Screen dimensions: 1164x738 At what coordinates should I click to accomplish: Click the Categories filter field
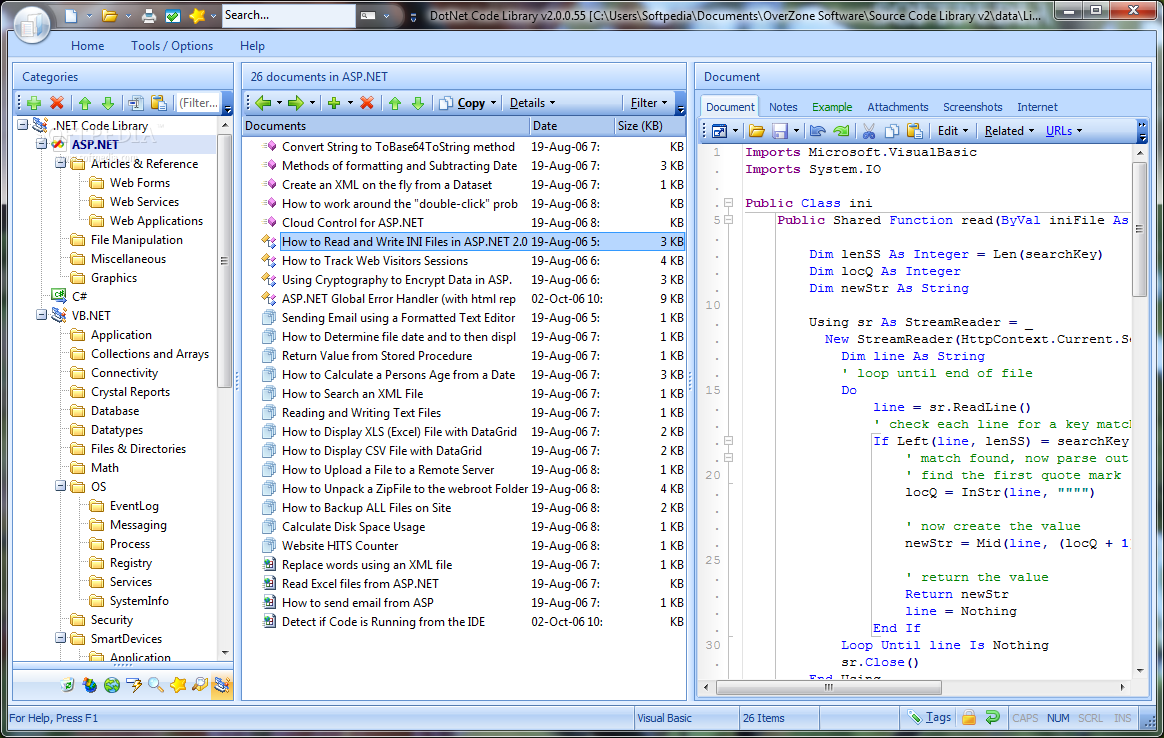coord(198,103)
